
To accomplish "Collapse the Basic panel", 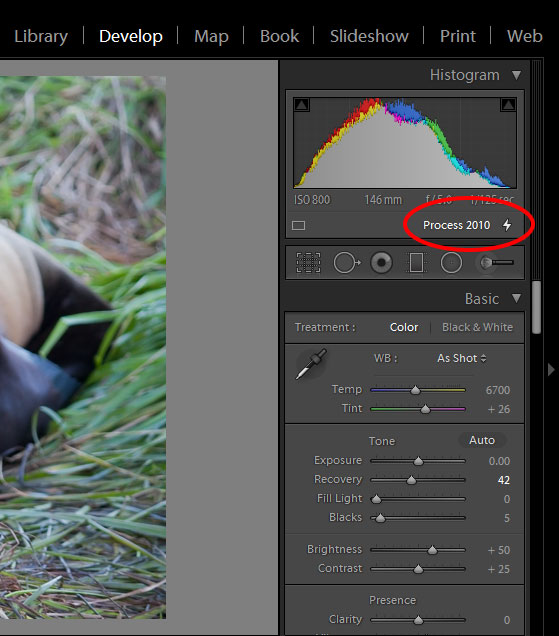I will [x=516, y=298].
